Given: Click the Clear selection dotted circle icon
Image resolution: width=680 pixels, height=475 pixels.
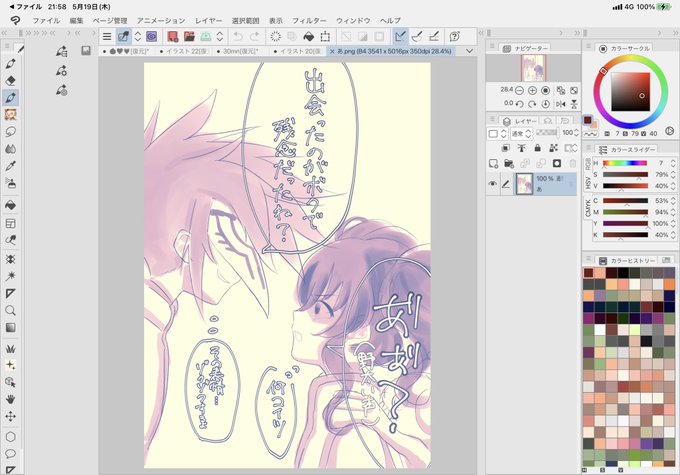Looking at the screenshot, I should tap(275, 36).
